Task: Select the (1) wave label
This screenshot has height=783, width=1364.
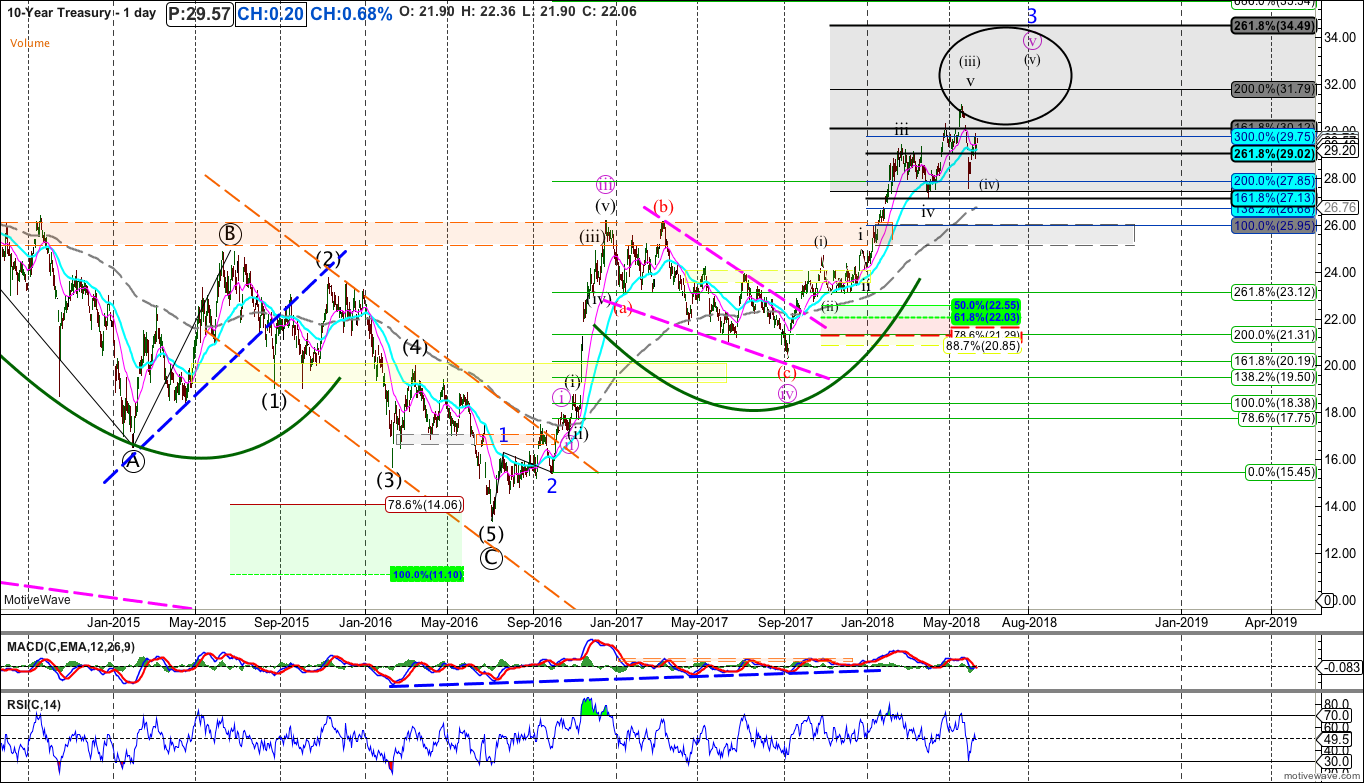Action: coord(274,401)
